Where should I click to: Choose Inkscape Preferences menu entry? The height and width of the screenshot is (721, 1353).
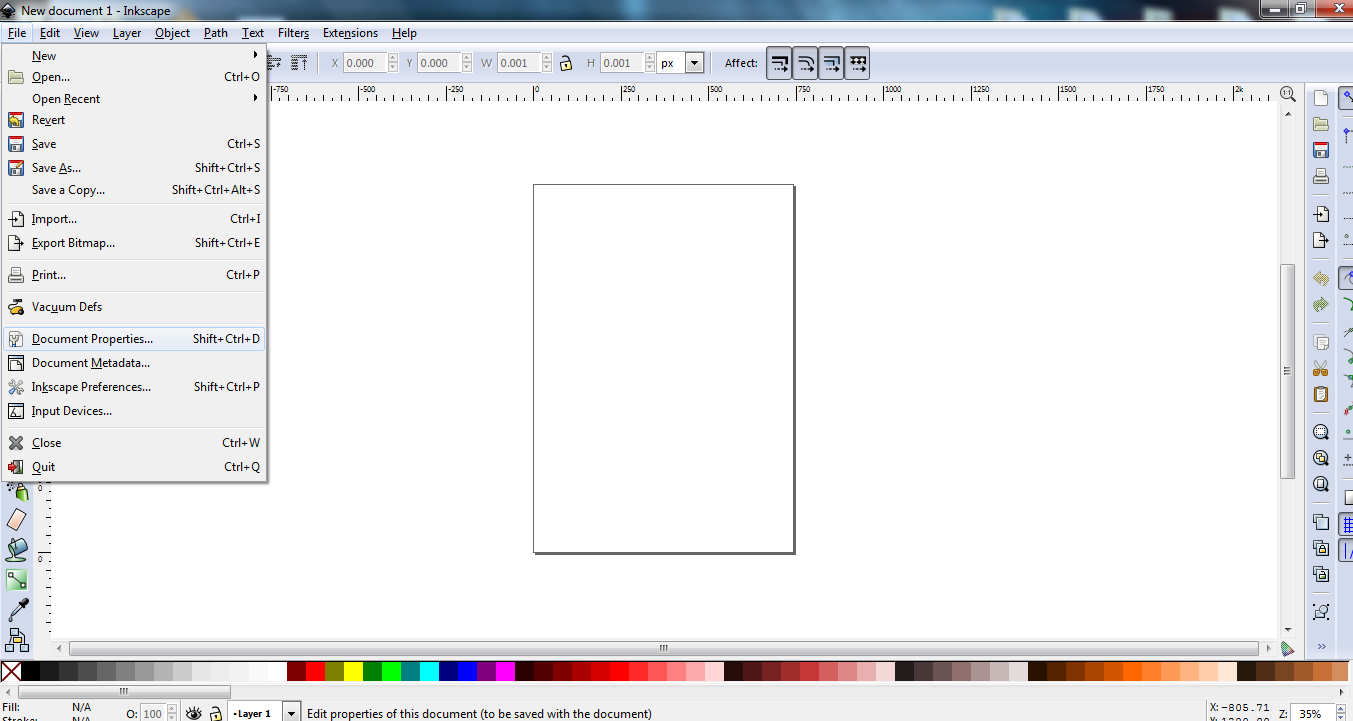coord(134,387)
